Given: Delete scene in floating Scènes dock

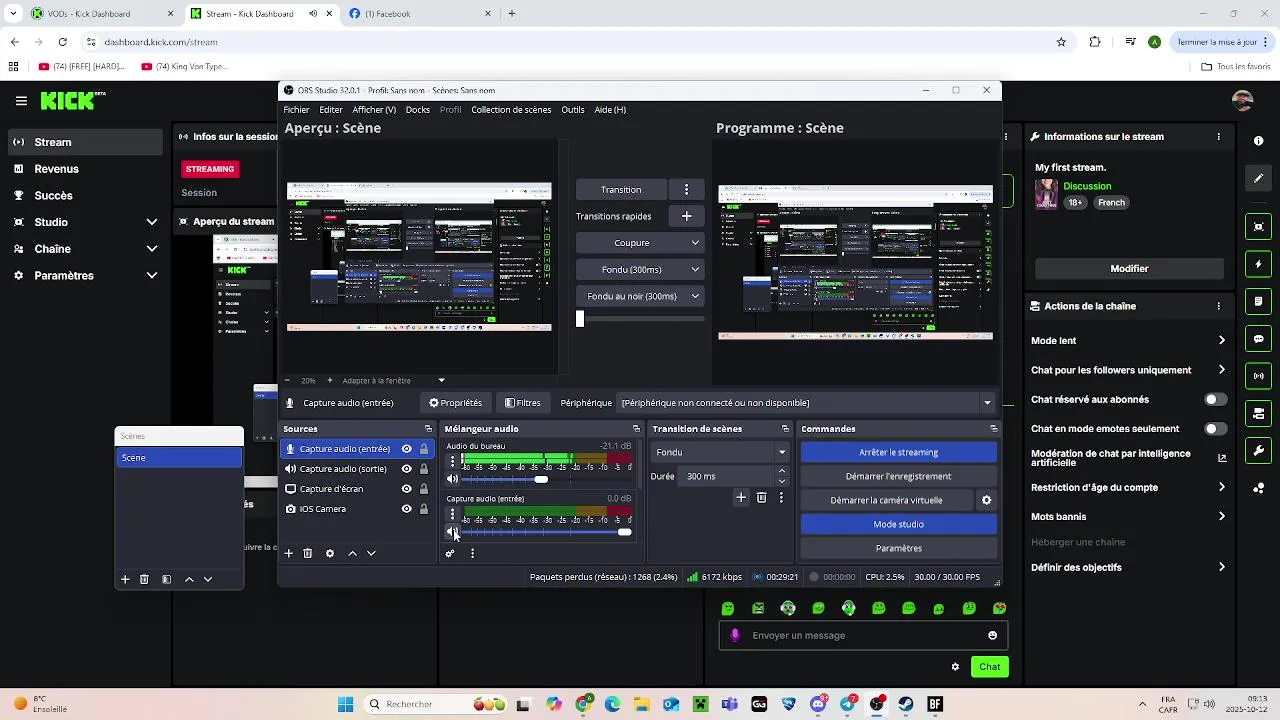Looking at the screenshot, I should point(144,579).
